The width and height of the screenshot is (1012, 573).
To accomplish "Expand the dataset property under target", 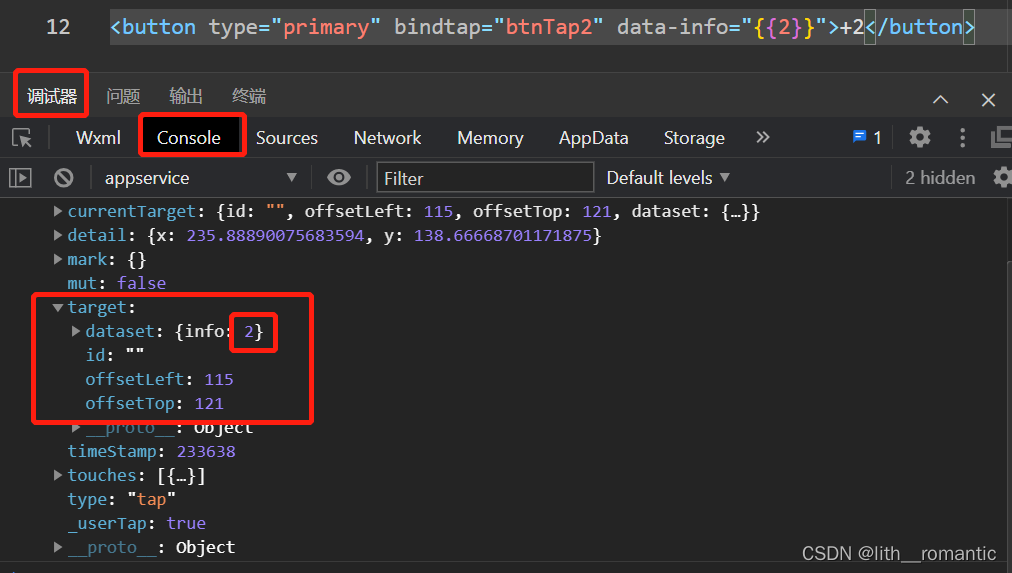I will click(76, 331).
